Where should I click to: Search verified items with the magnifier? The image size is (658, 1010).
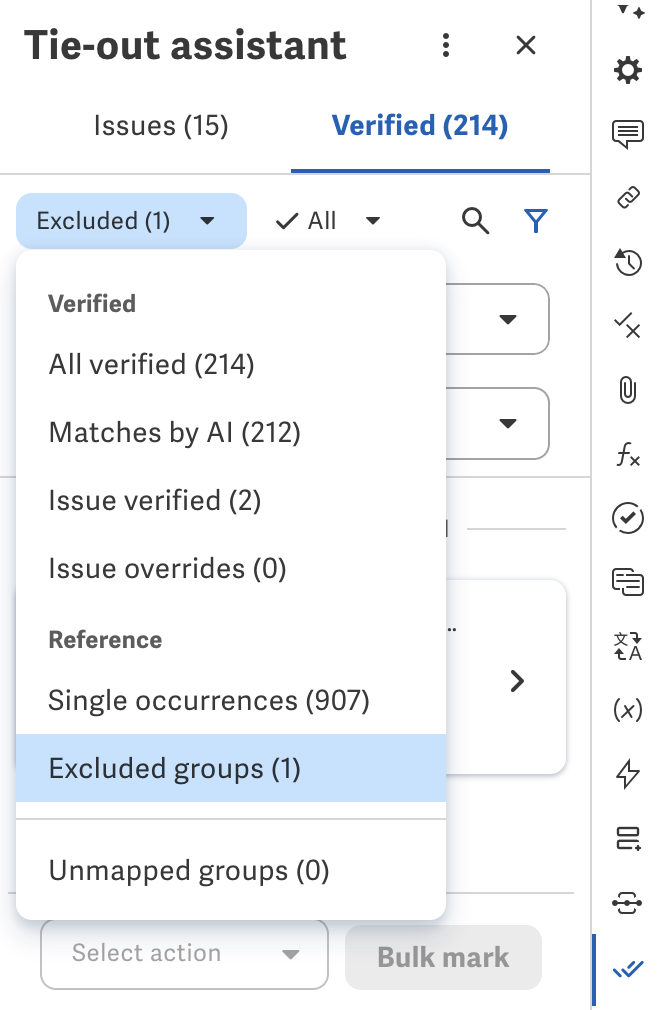click(x=476, y=221)
